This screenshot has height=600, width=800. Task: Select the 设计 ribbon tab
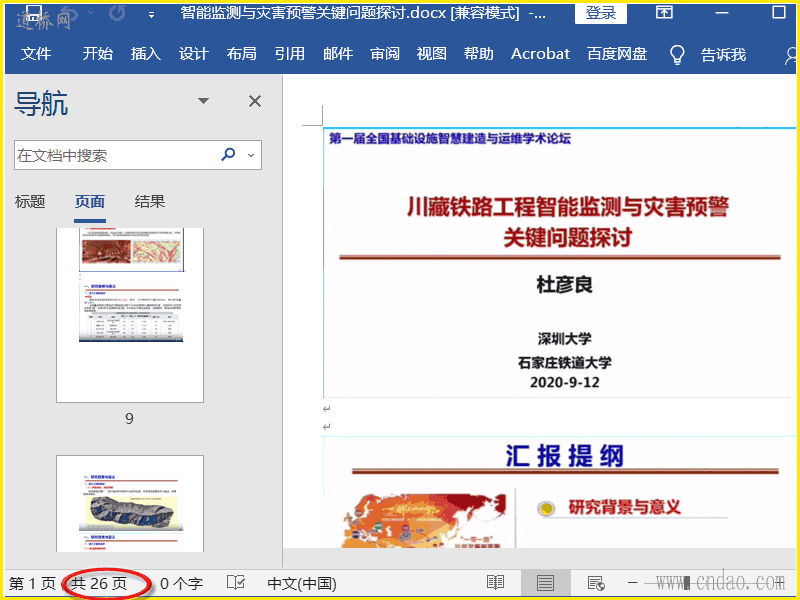[193, 54]
